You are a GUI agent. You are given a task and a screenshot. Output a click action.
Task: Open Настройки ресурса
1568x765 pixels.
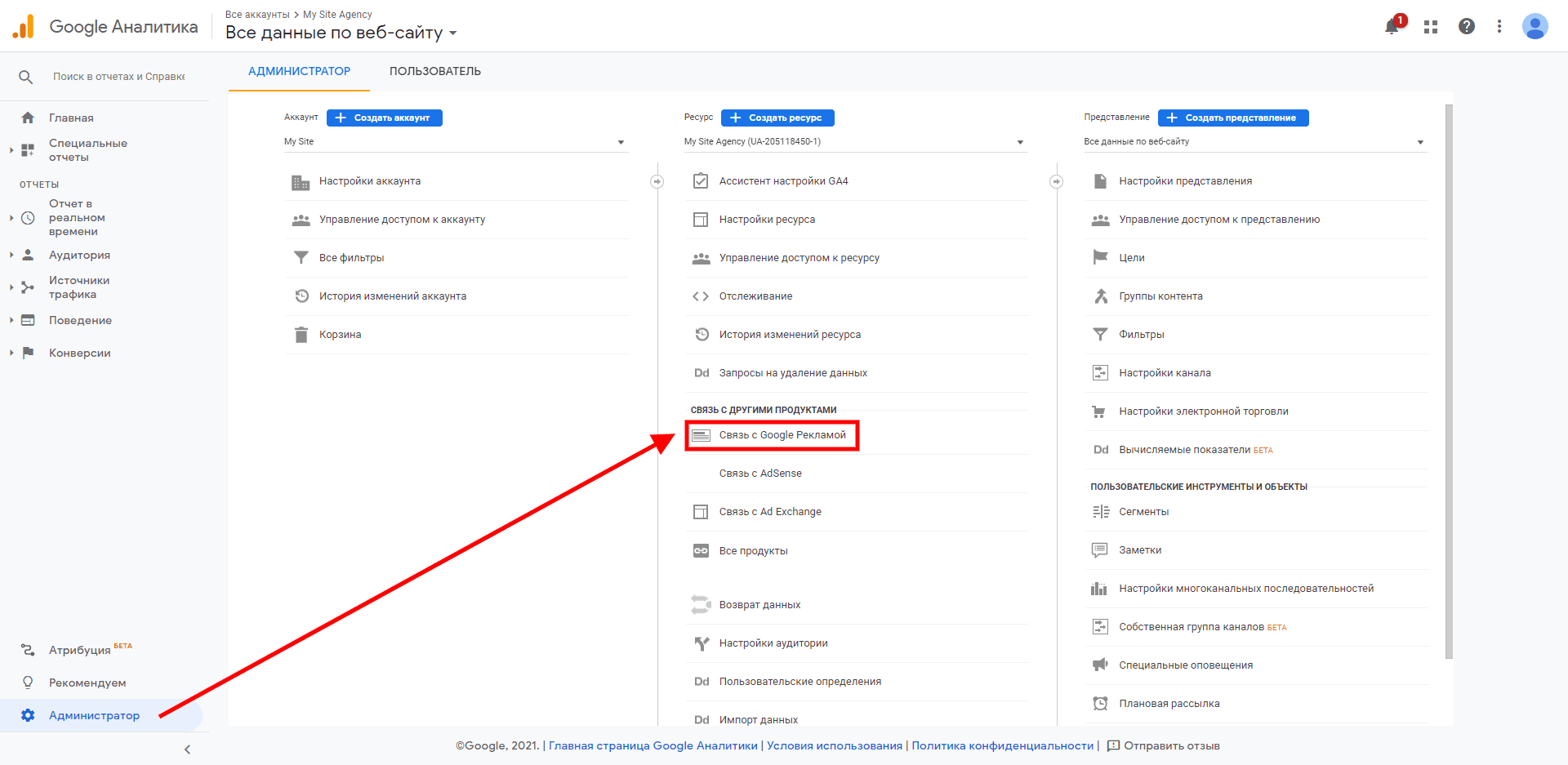(767, 220)
